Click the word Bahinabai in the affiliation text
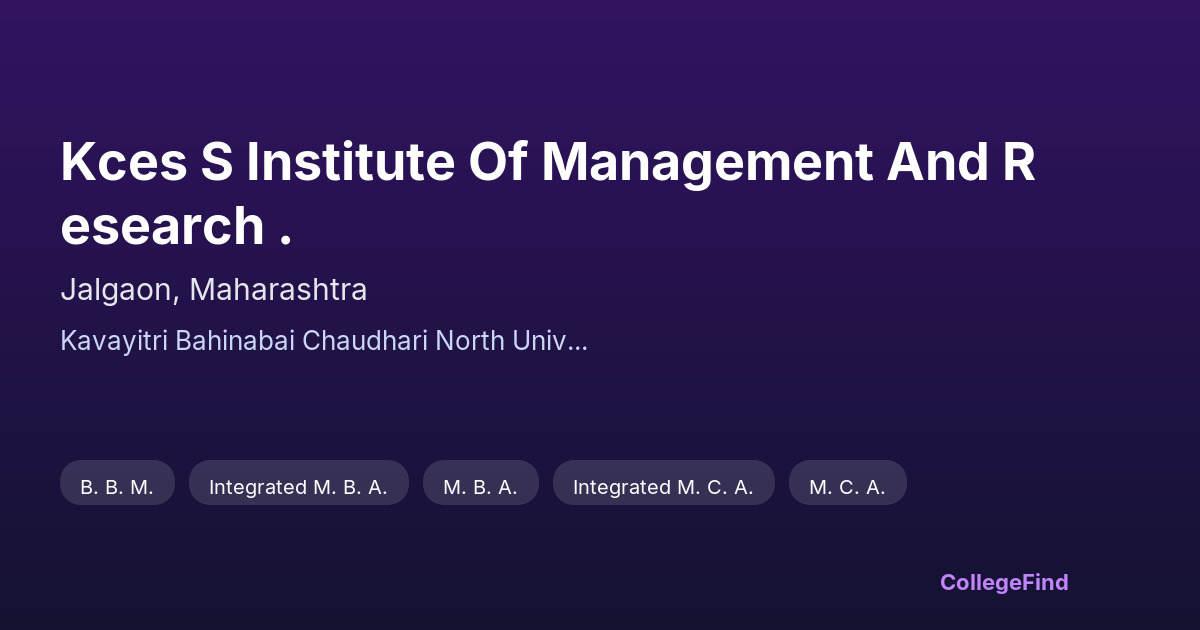This screenshot has width=1200, height=630. [235, 341]
